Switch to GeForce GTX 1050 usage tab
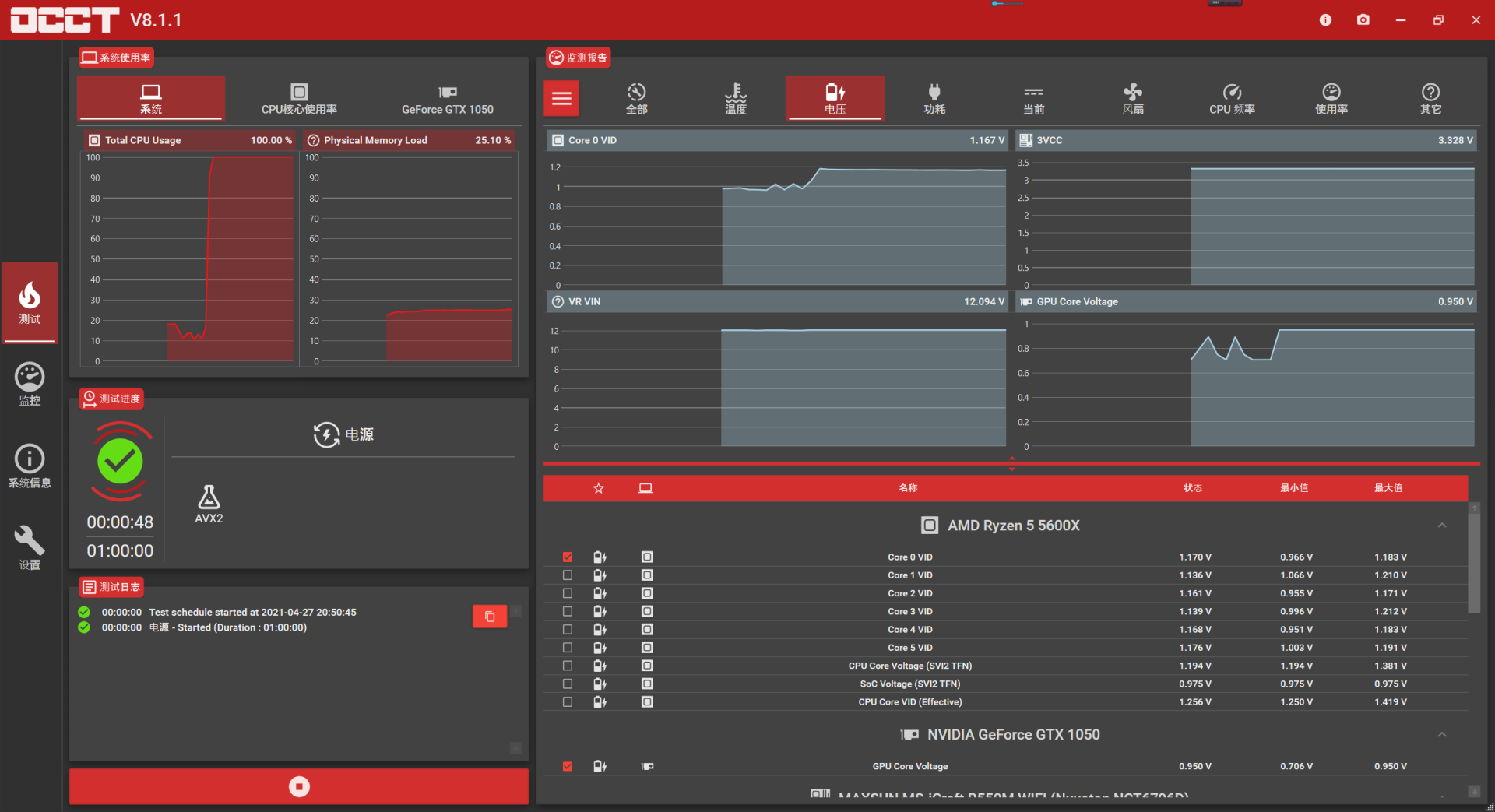This screenshot has width=1495, height=812. point(447,99)
